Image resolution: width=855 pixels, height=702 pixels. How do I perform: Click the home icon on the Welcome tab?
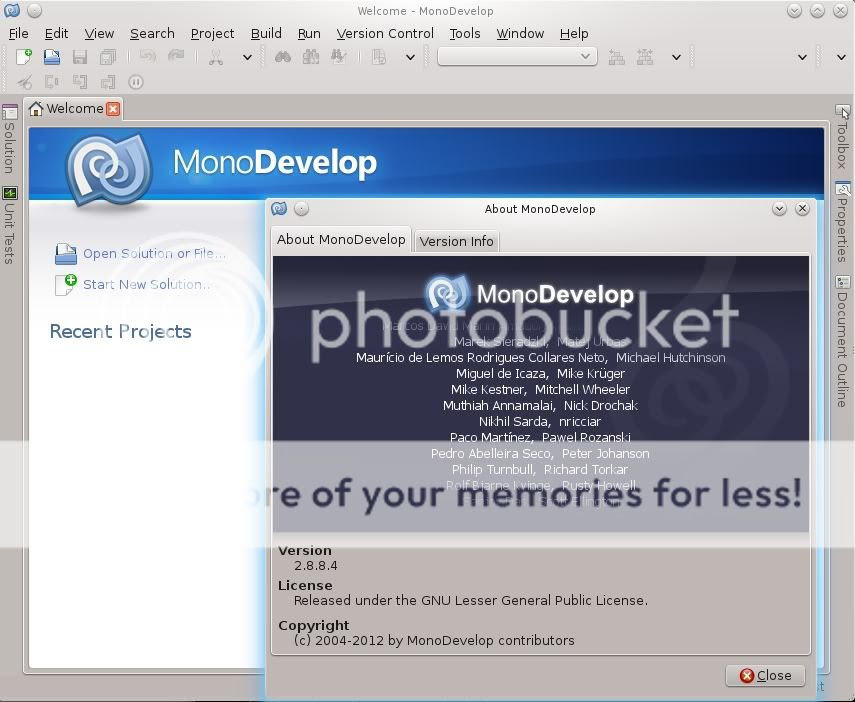click(36, 109)
